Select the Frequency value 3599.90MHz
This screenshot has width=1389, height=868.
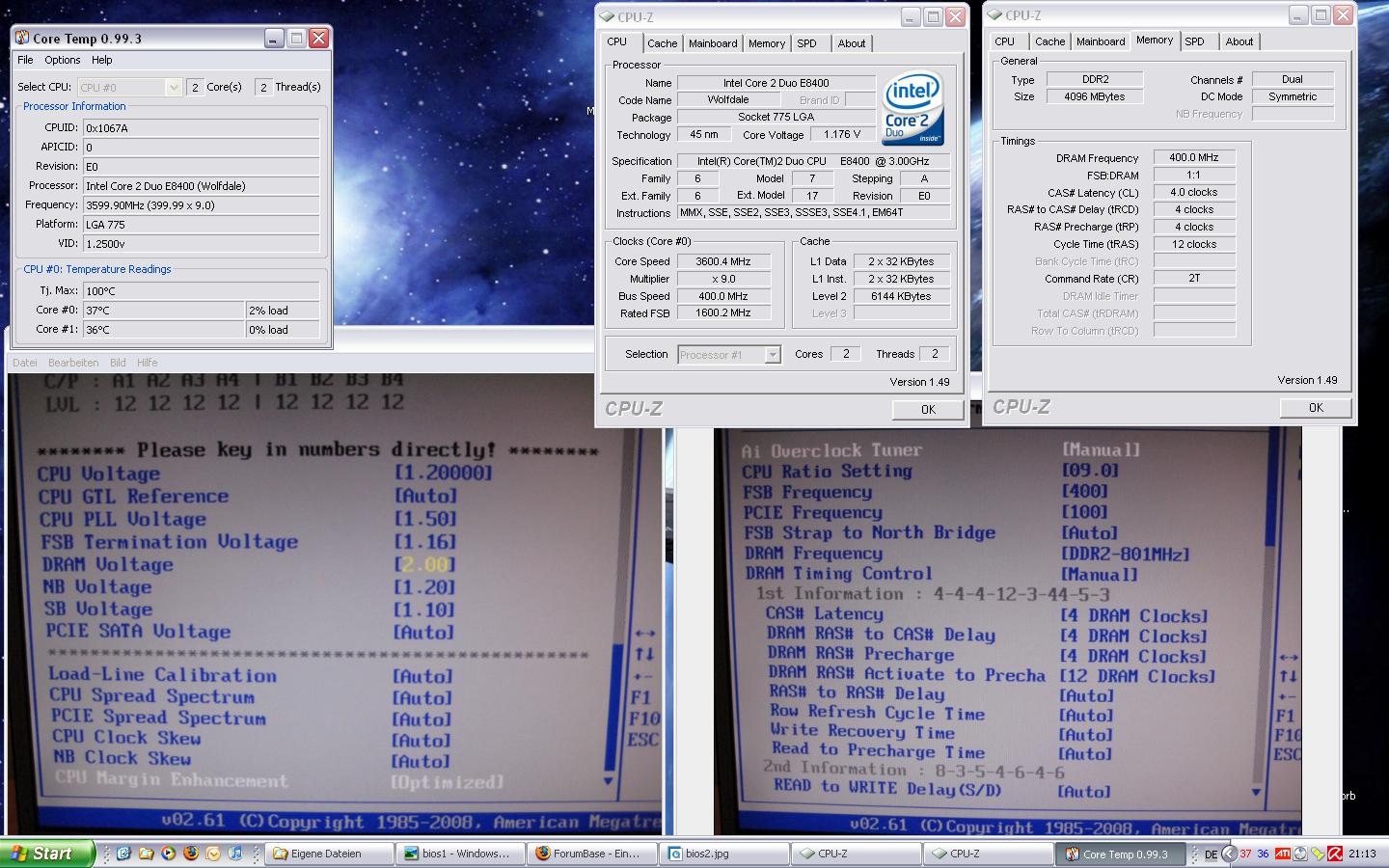click(x=201, y=205)
